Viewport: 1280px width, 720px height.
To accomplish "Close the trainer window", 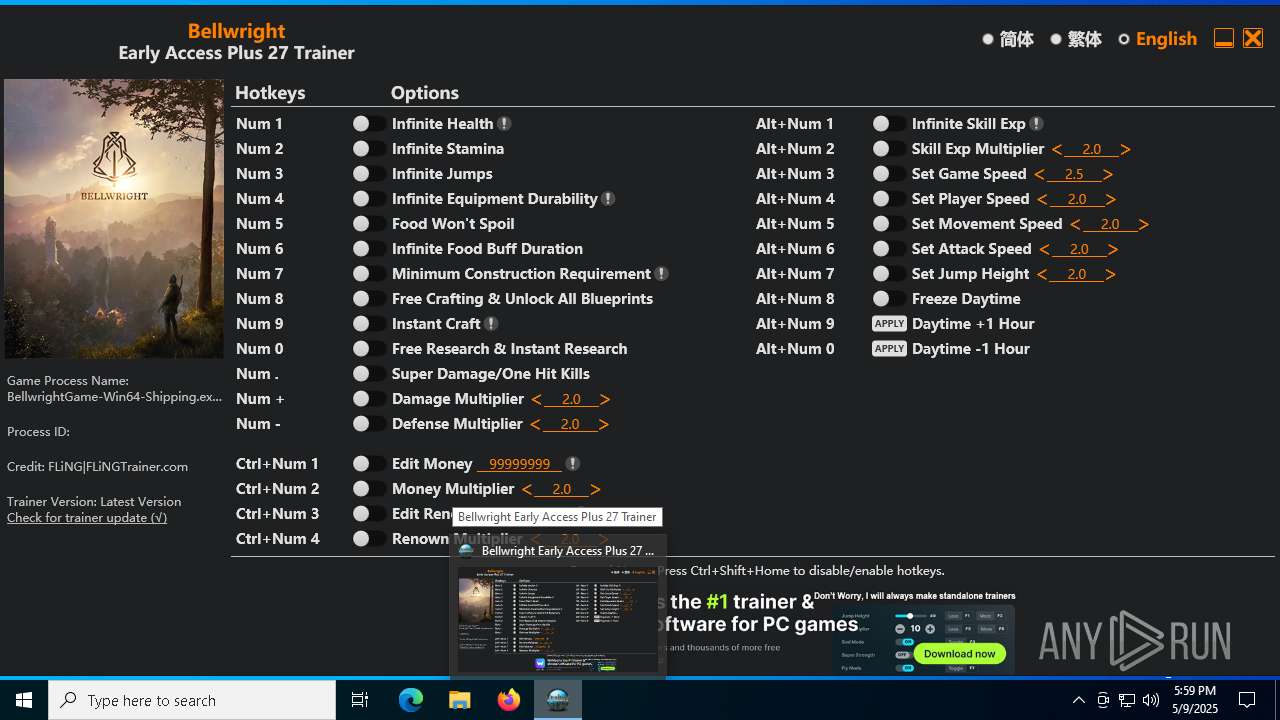I will coord(1253,38).
